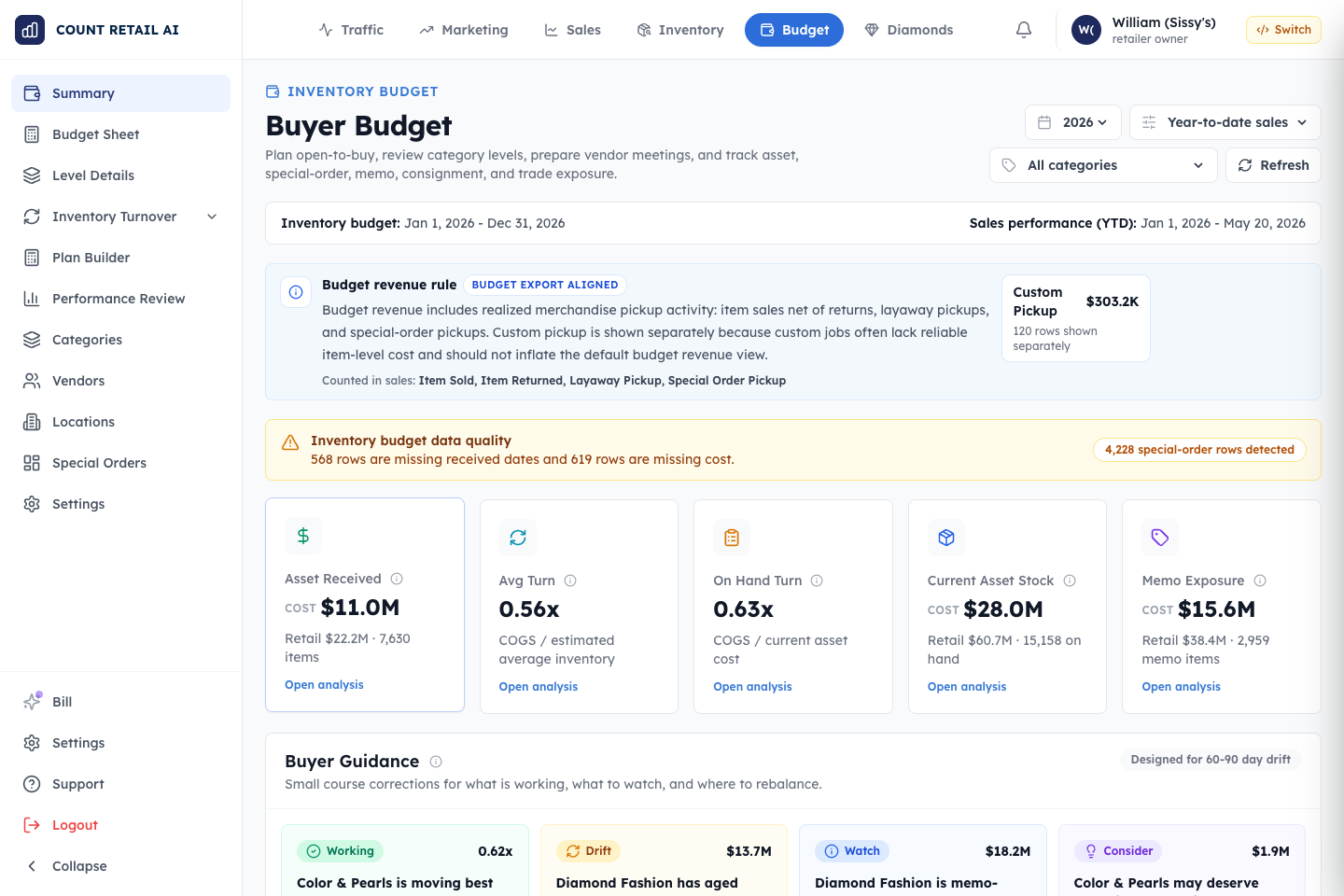This screenshot has height=896, width=1344.
Task: Click the Working guidance badge
Action: point(341,851)
